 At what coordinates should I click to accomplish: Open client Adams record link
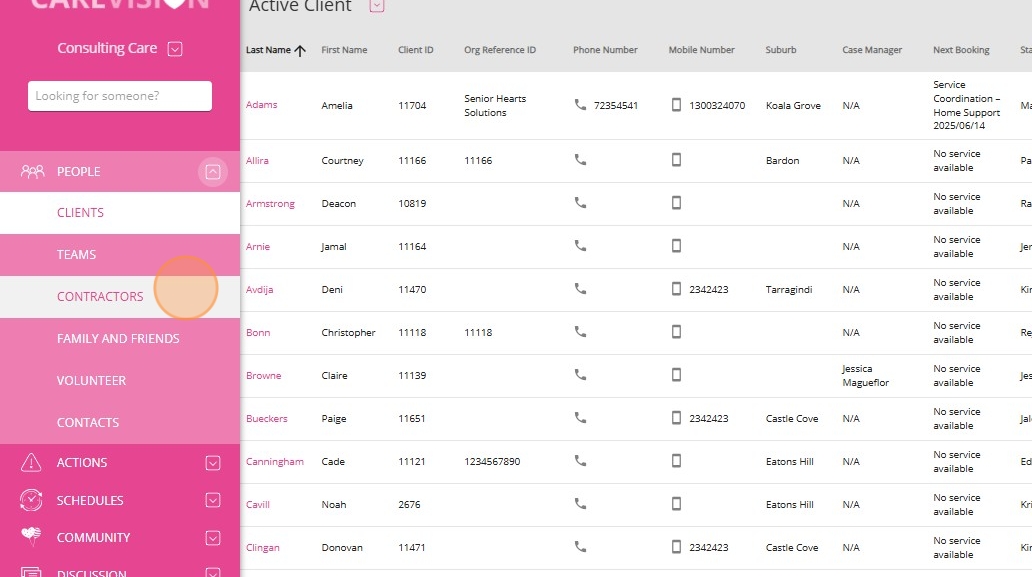[261, 105]
